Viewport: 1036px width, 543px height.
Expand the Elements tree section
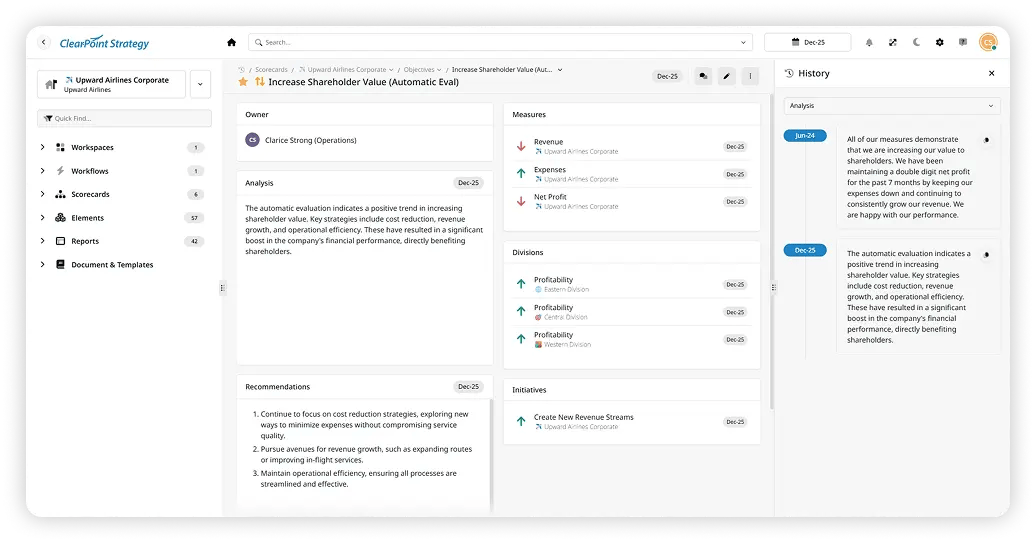click(42, 217)
